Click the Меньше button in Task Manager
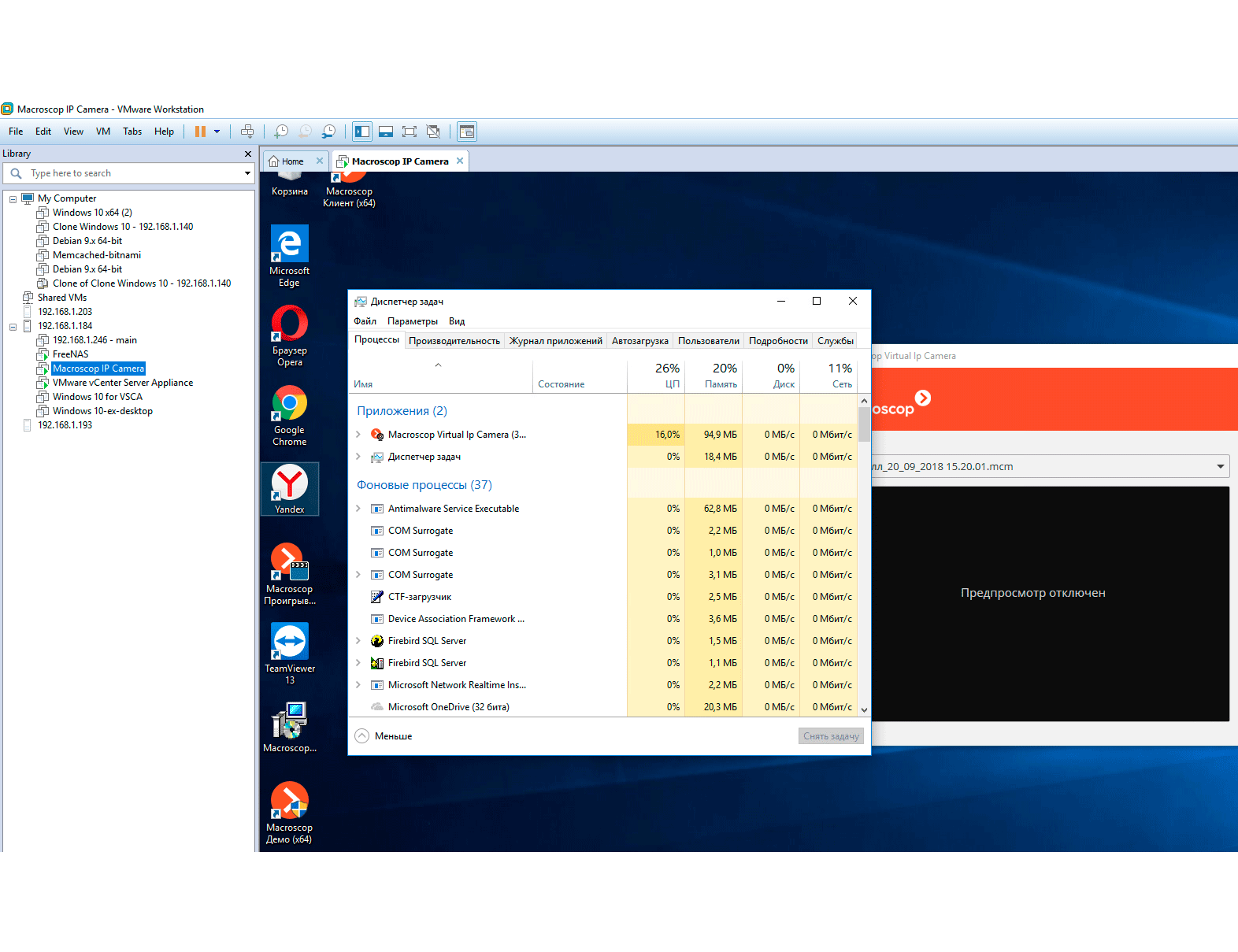This screenshot has height=952, width=1238. (x=384, y=736)
